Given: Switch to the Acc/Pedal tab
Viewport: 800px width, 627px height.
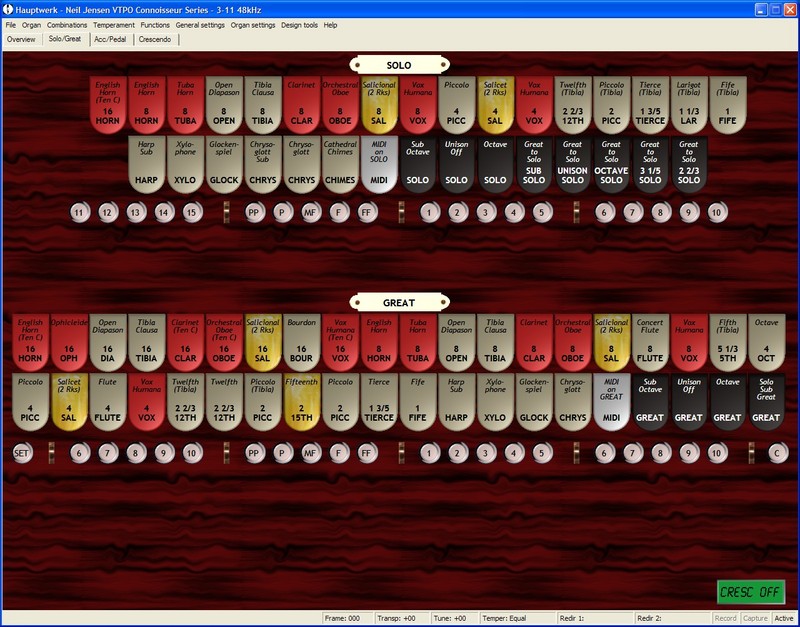Looking at the screenshot, I should tap(109, 39).
